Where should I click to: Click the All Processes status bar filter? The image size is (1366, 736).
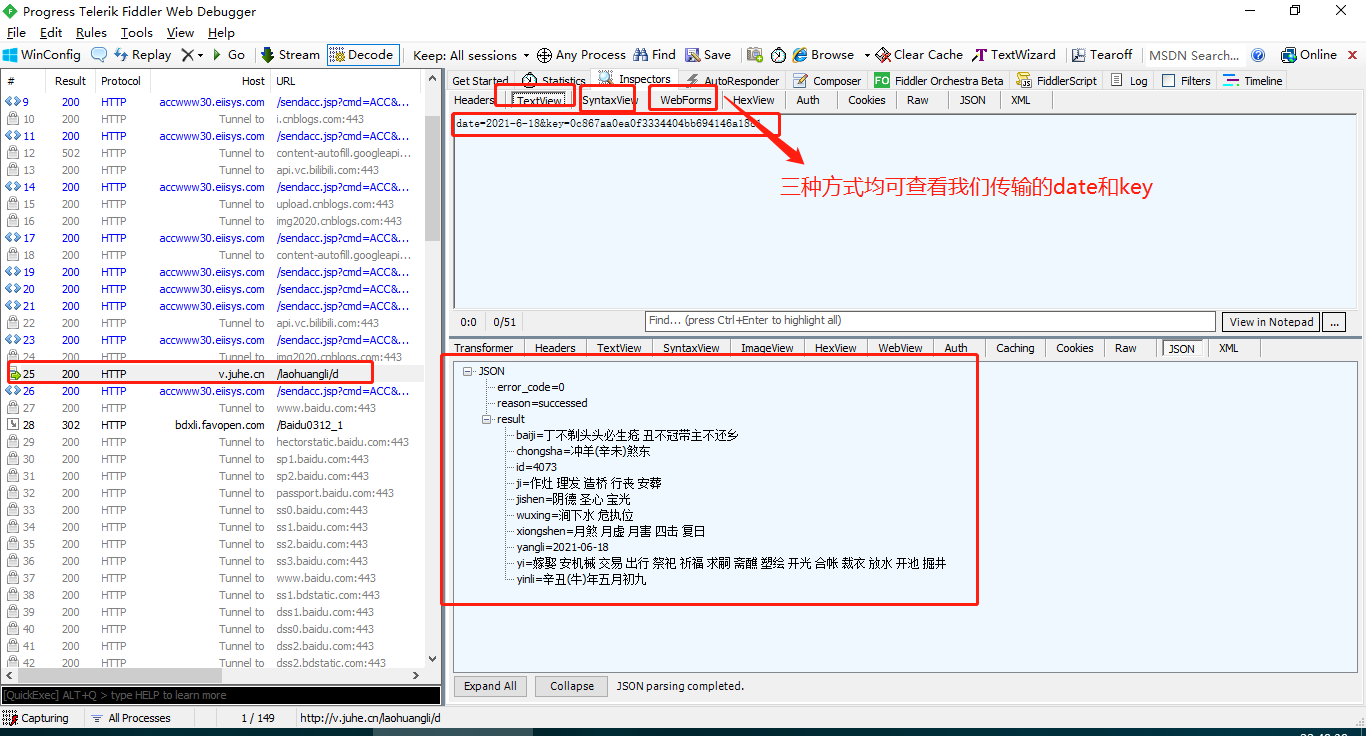tap(130, 718)
